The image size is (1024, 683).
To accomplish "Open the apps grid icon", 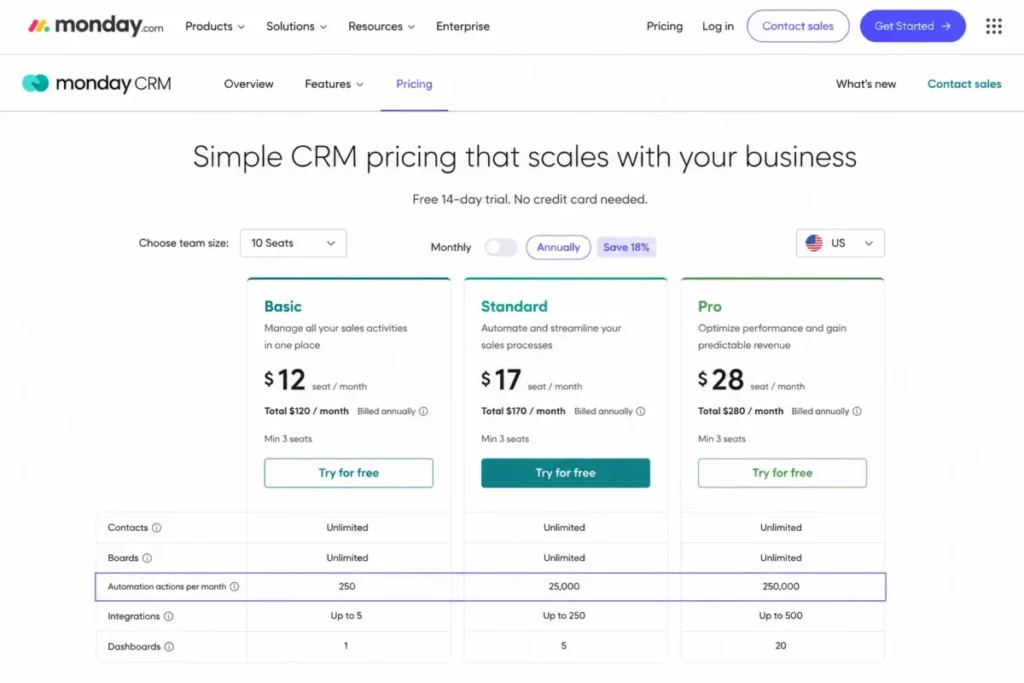I will point(993,26).
